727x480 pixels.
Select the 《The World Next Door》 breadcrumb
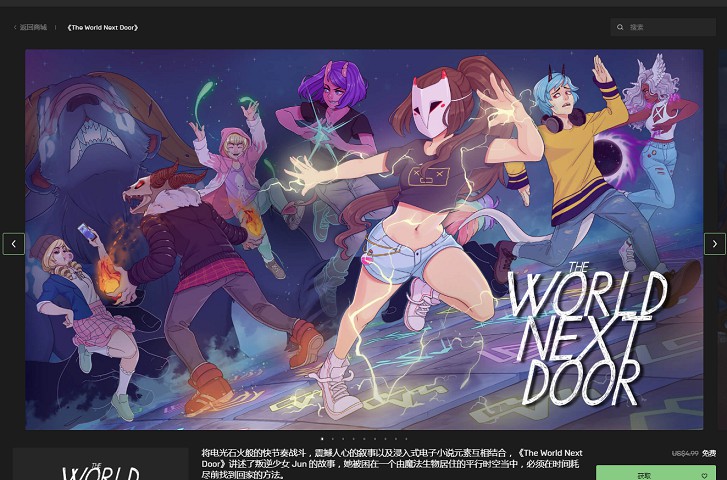click(x=103, y=27)
